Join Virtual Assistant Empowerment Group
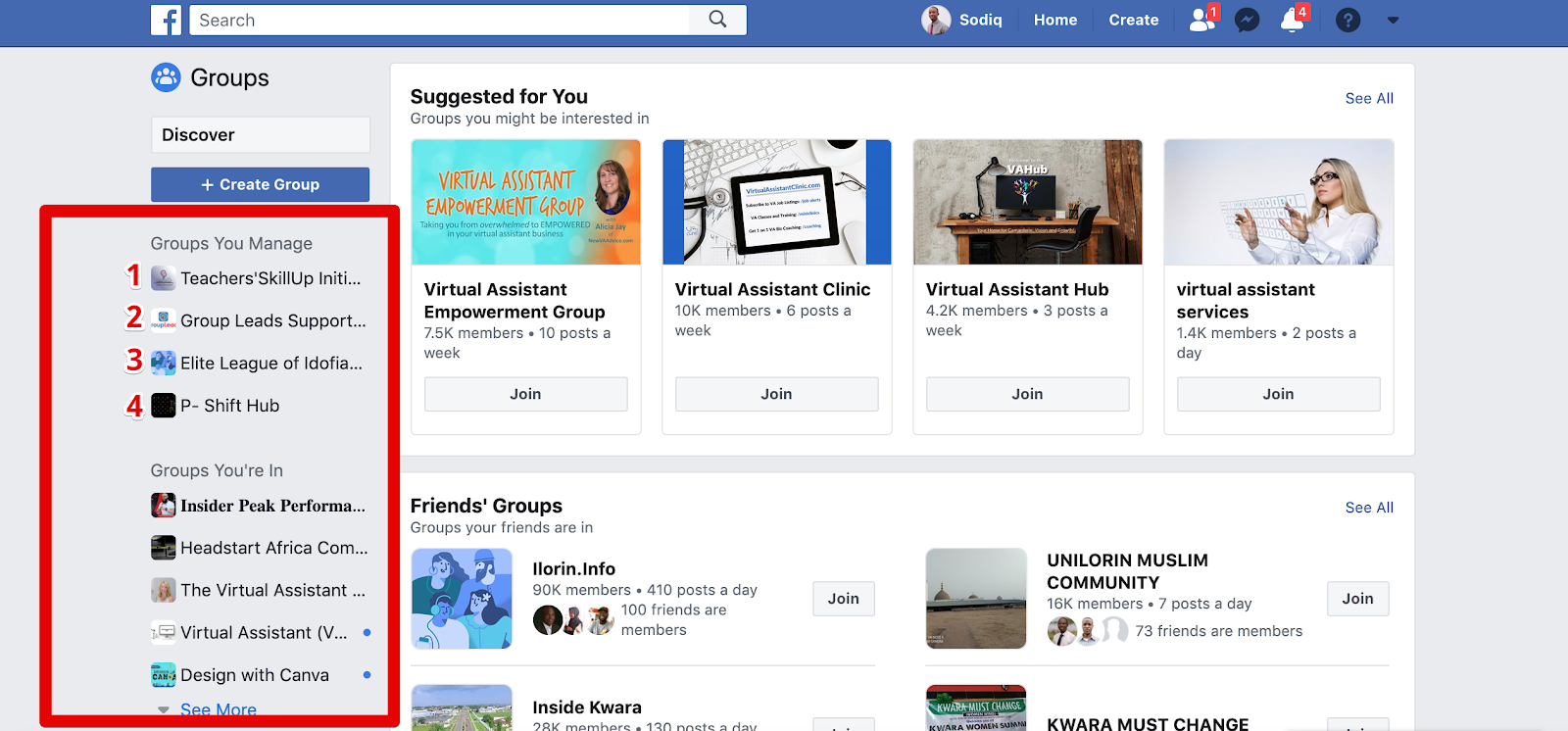This screenshot has height=731, width=1568. [525, 394]
